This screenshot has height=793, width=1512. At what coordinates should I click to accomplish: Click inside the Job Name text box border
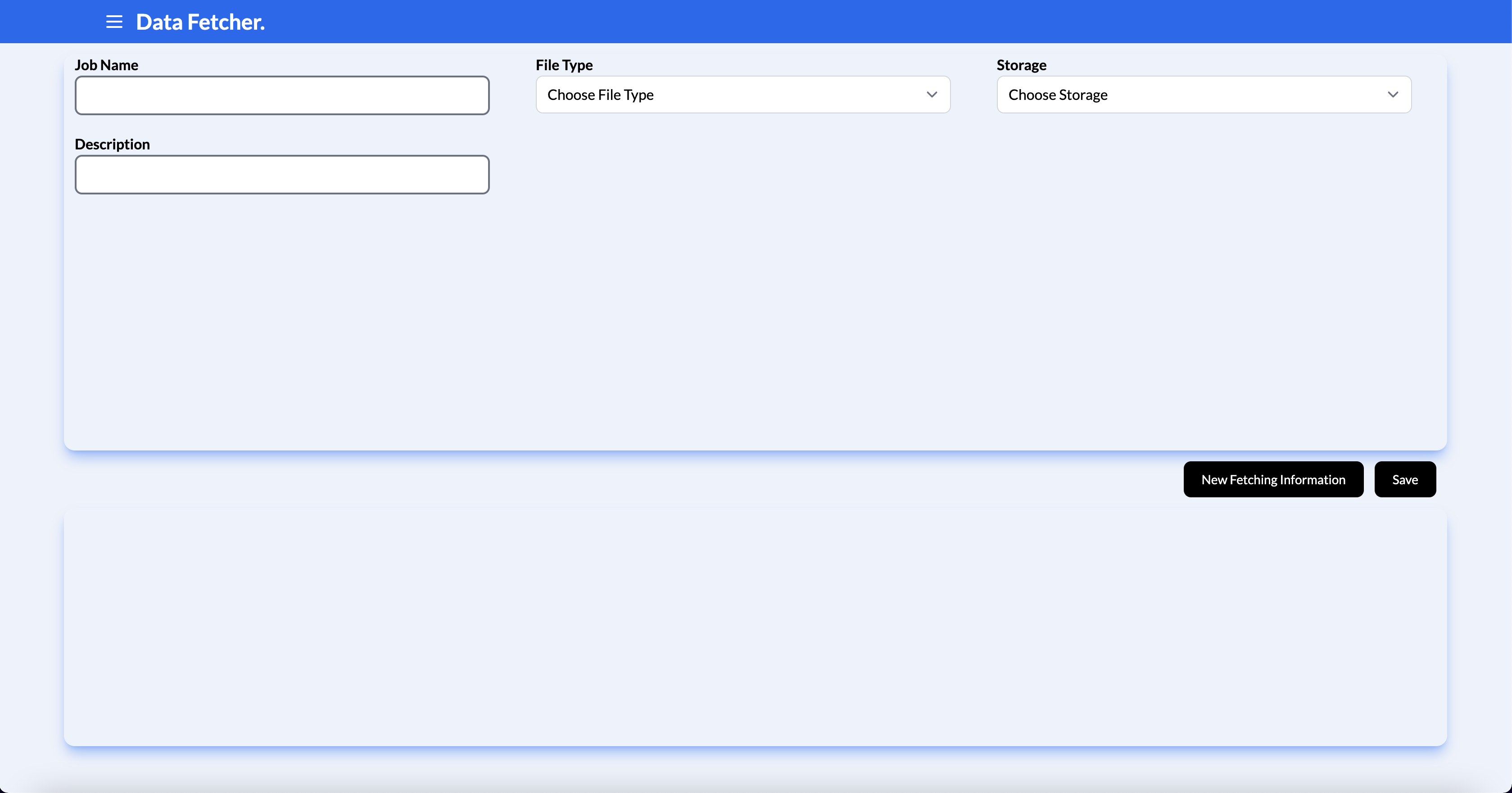point(282,95)
